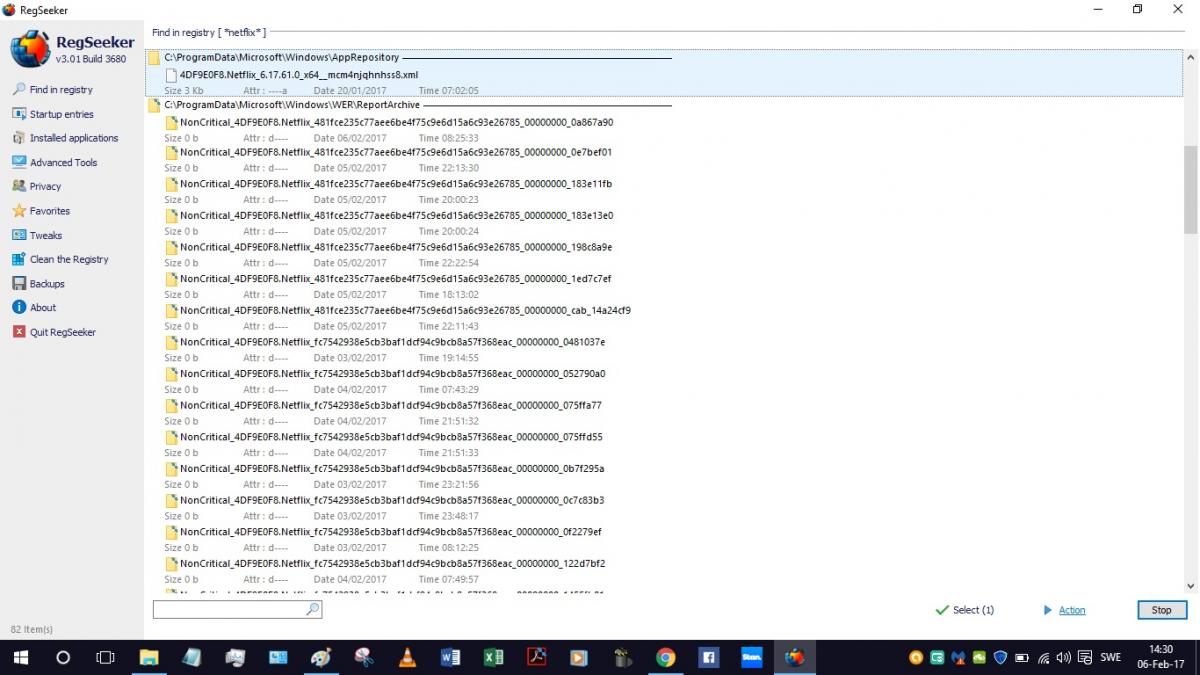Click the Backups disk icon

(19, 284)
